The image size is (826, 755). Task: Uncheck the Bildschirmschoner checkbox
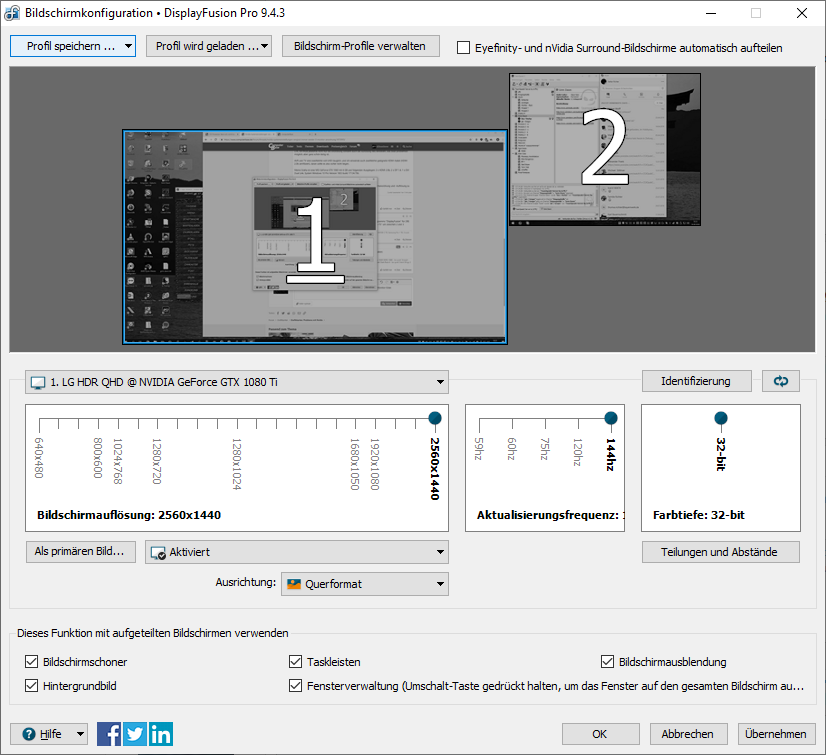coord(32,662)
